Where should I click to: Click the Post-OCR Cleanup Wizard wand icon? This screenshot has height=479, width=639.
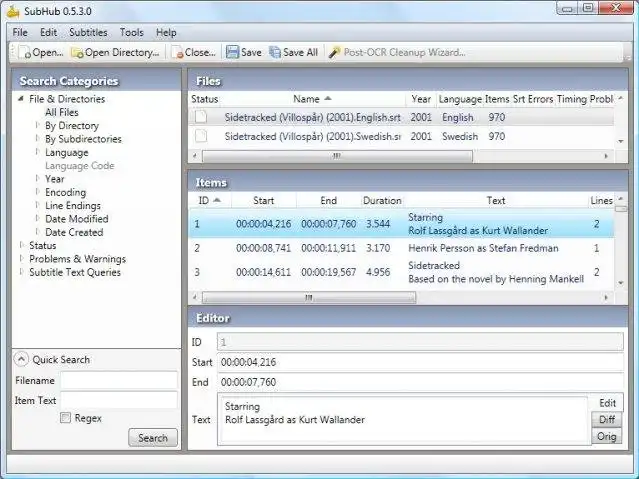click(335, 52)
